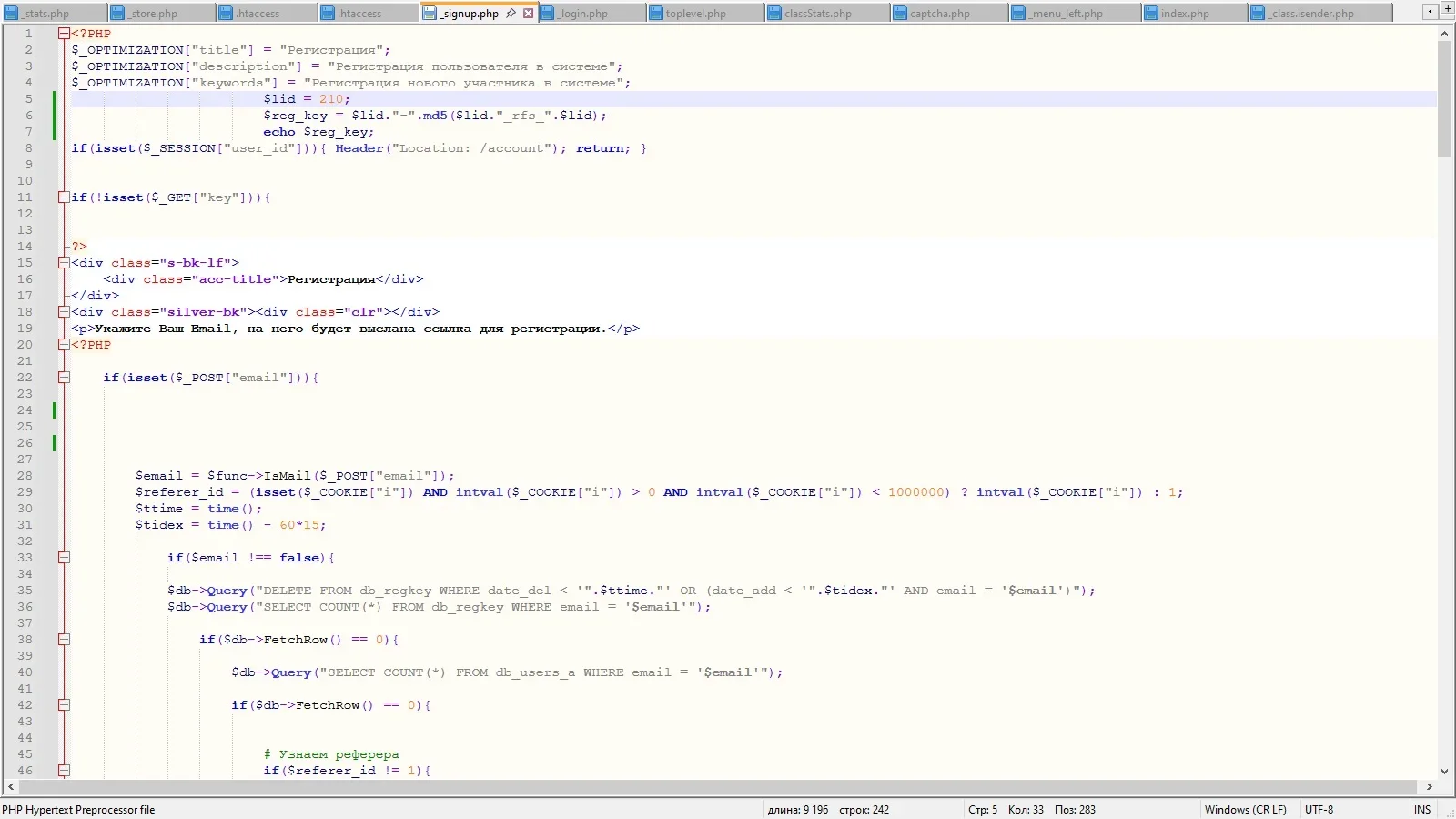The image size is (1456, 819).
Task: Collapse the if $email block line 33
Action: coord(64,558)
